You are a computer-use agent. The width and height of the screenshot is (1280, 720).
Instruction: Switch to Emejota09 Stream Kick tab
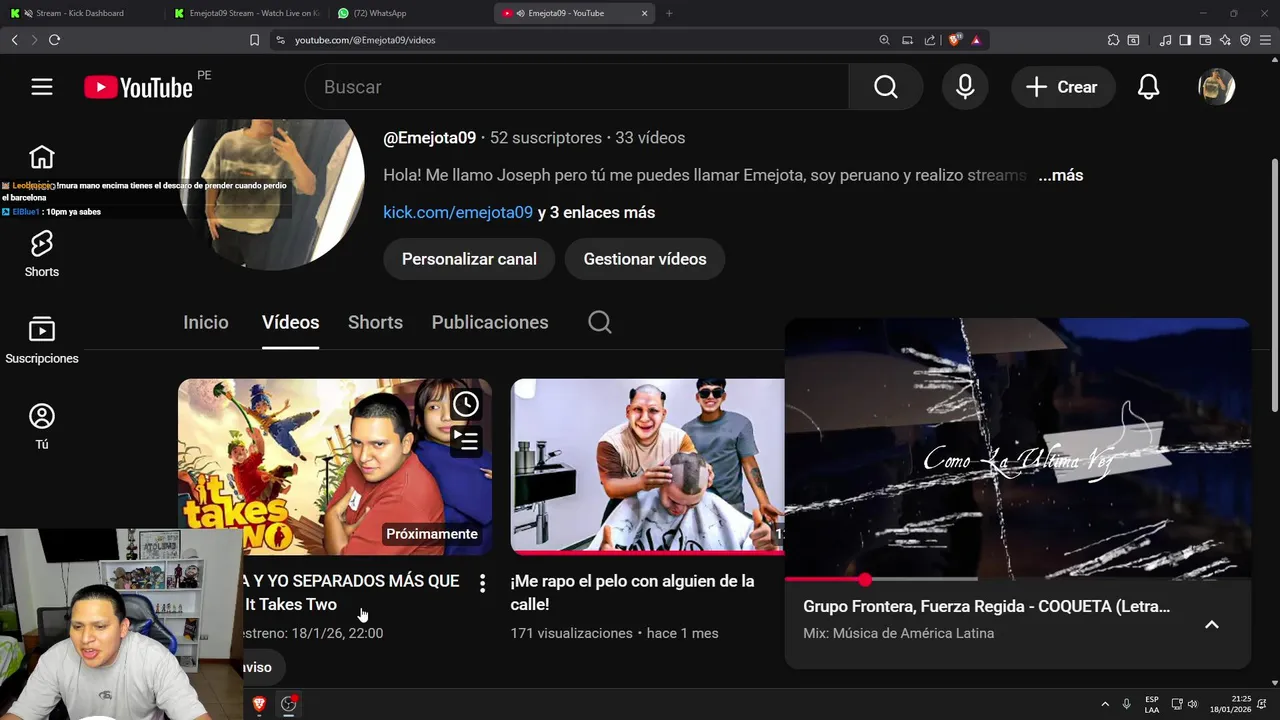(247, 13)
